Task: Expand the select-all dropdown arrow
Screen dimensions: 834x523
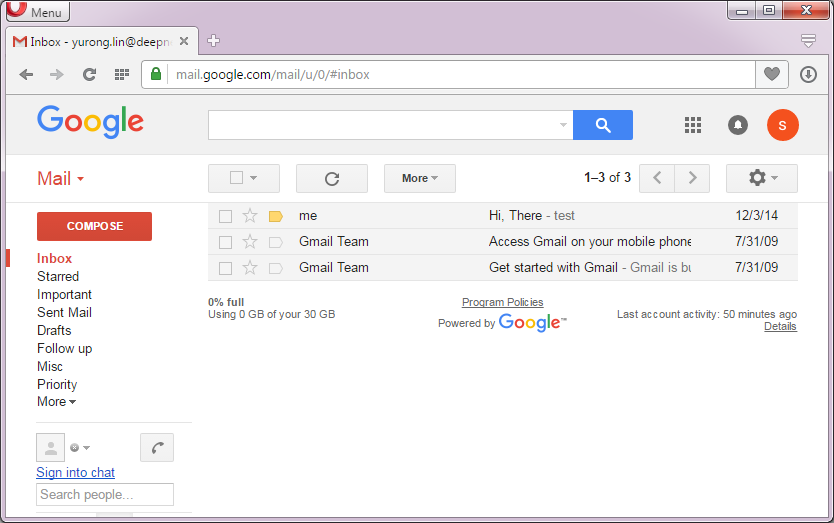Action: 254,178
